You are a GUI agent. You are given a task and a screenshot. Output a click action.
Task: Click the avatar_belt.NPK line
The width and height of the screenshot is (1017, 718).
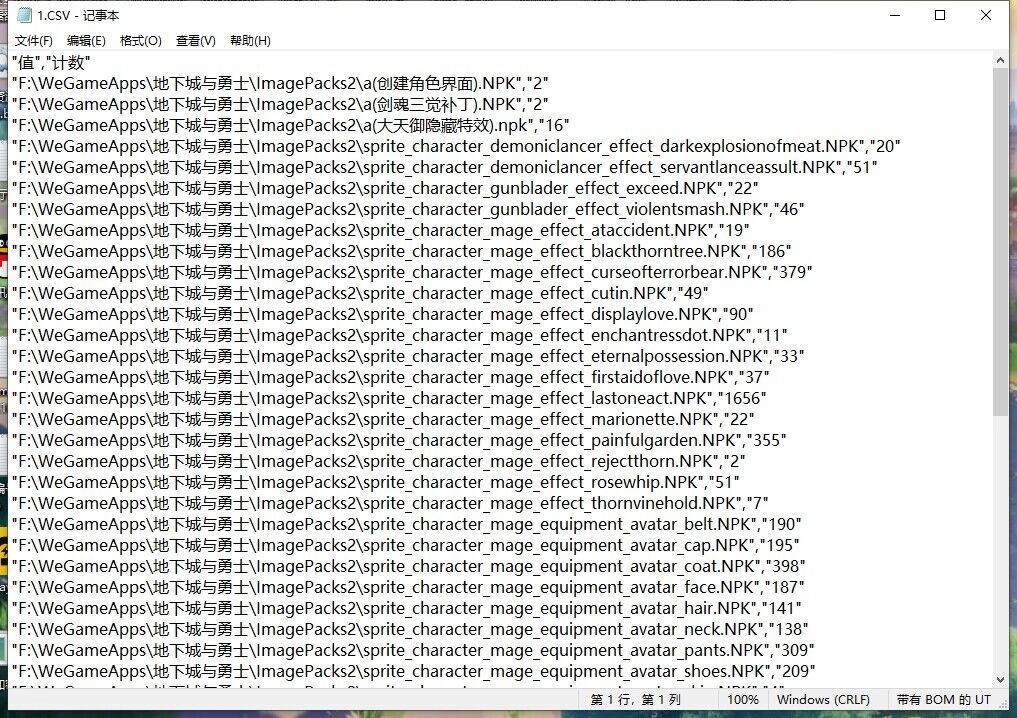[x=407, y=524]
